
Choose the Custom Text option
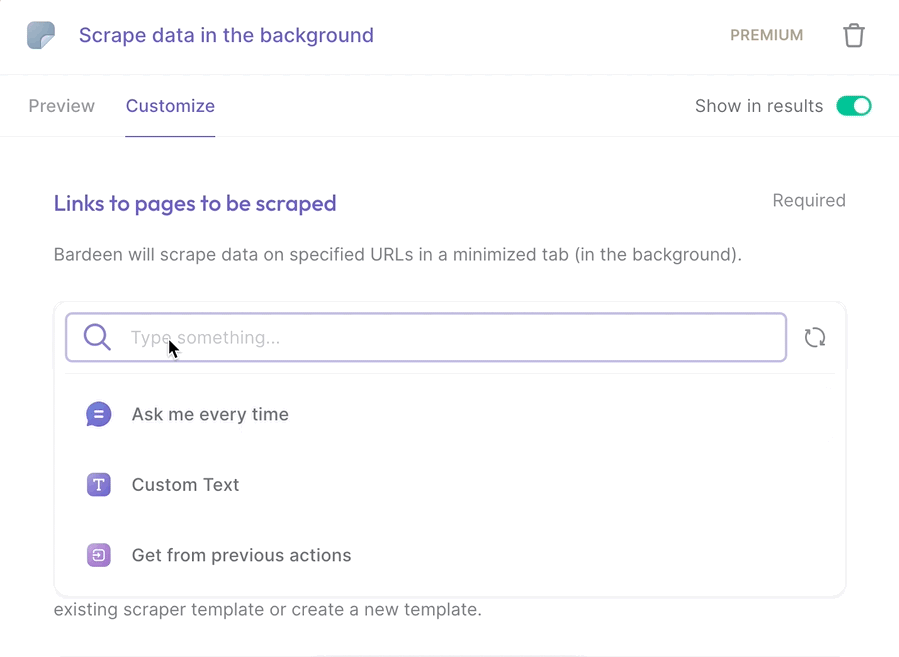click(450, 484)
